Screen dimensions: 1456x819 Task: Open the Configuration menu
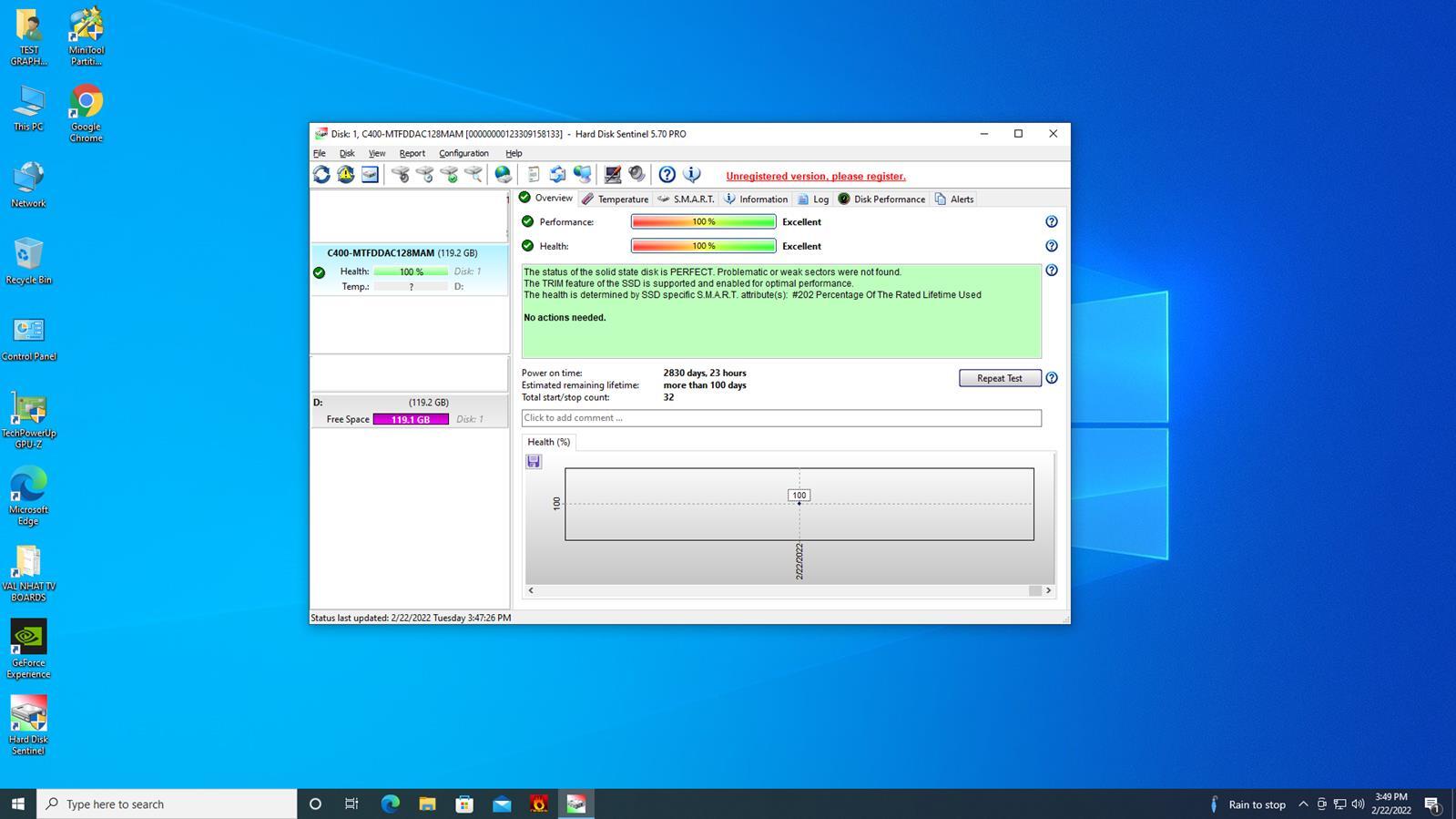coord(463,153)
